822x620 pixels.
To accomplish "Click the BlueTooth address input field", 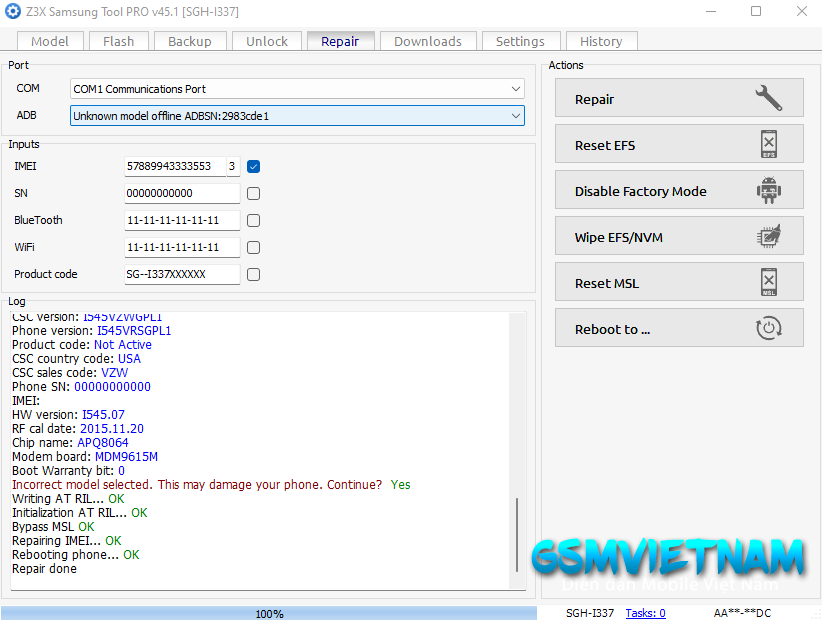I will coord(182,221).
